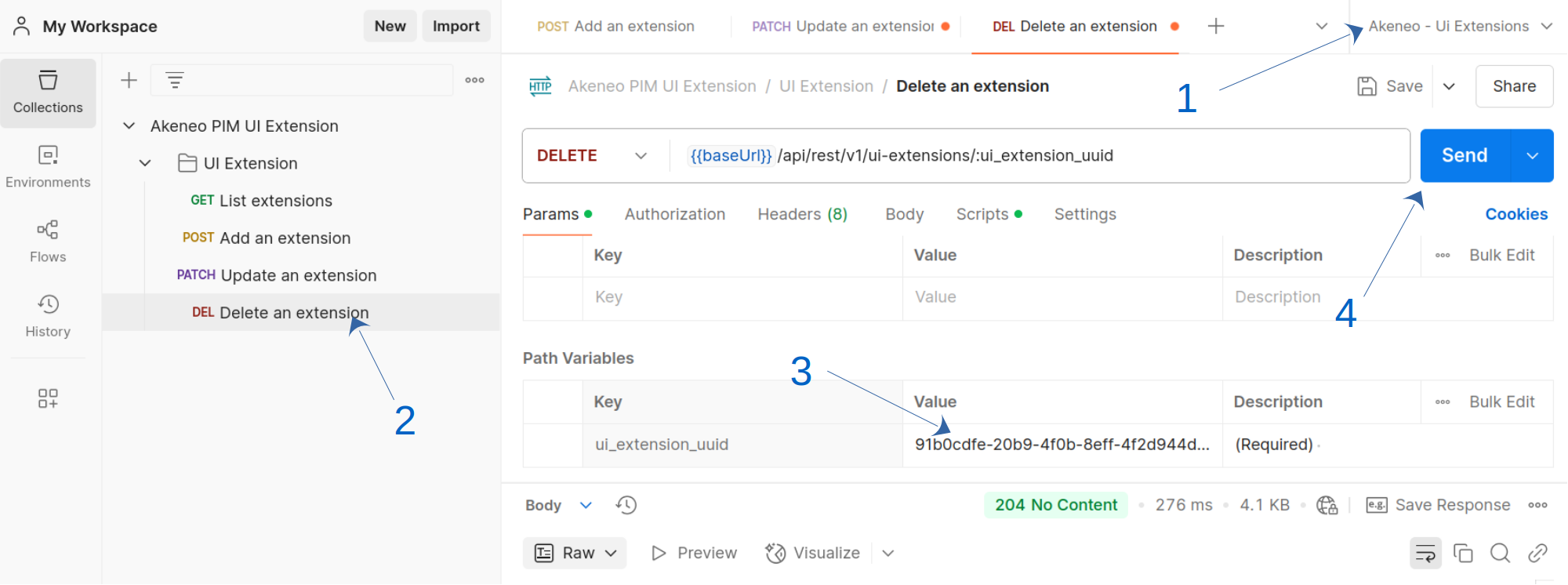
Task: Switch to the Authorization tab
Action: pos(674,214)
